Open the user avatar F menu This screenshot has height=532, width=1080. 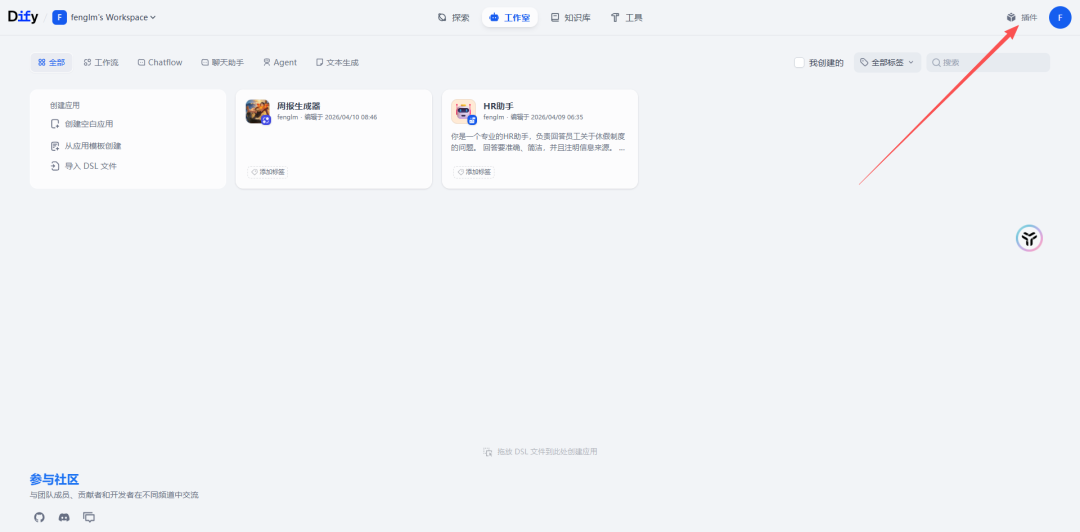(x=1060, y=17)
